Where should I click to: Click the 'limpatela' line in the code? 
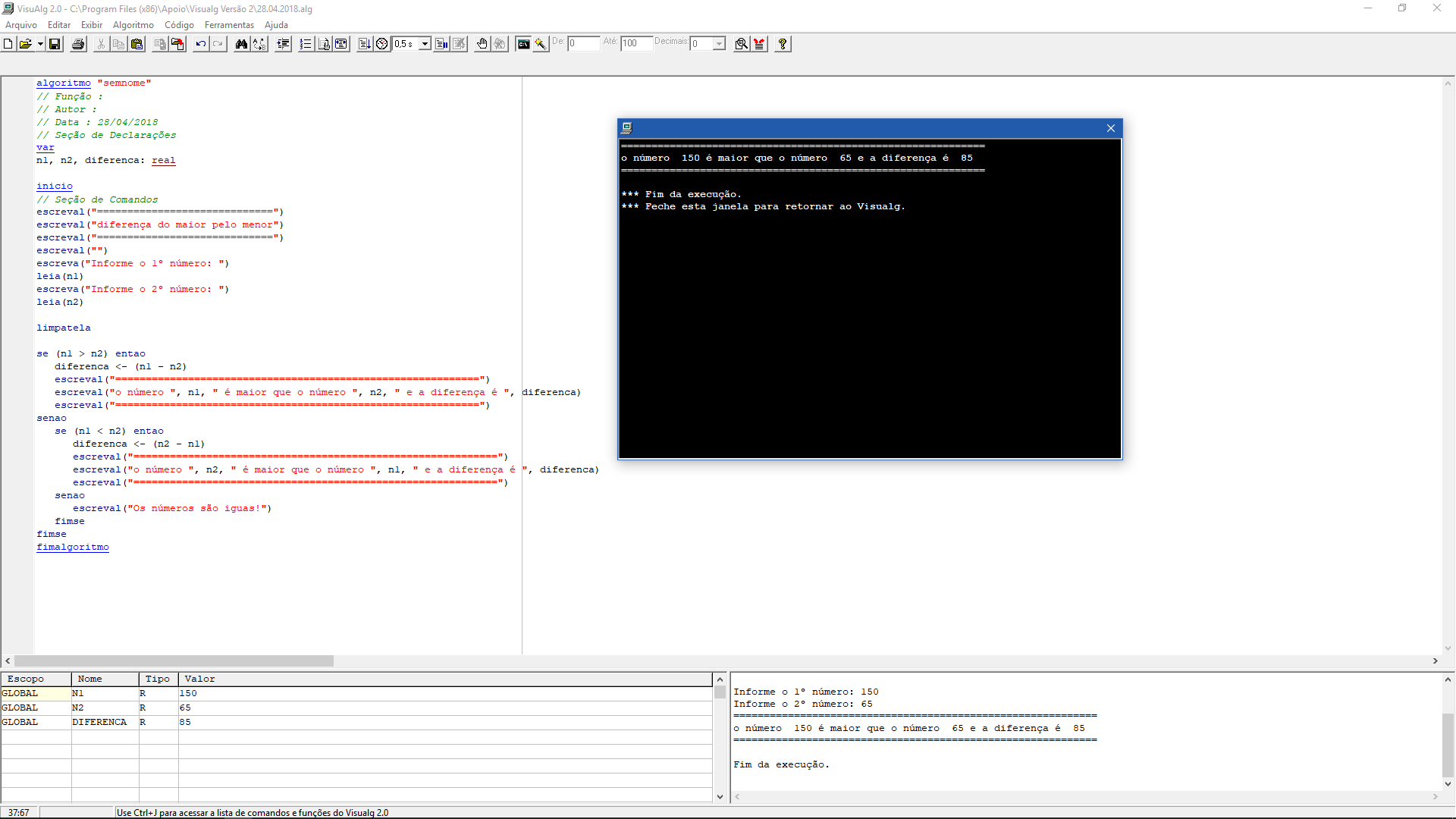coord(64,328)
